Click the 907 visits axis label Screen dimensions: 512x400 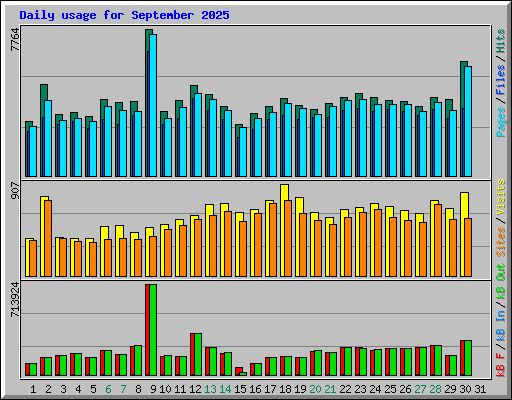(x=15, y=190)
